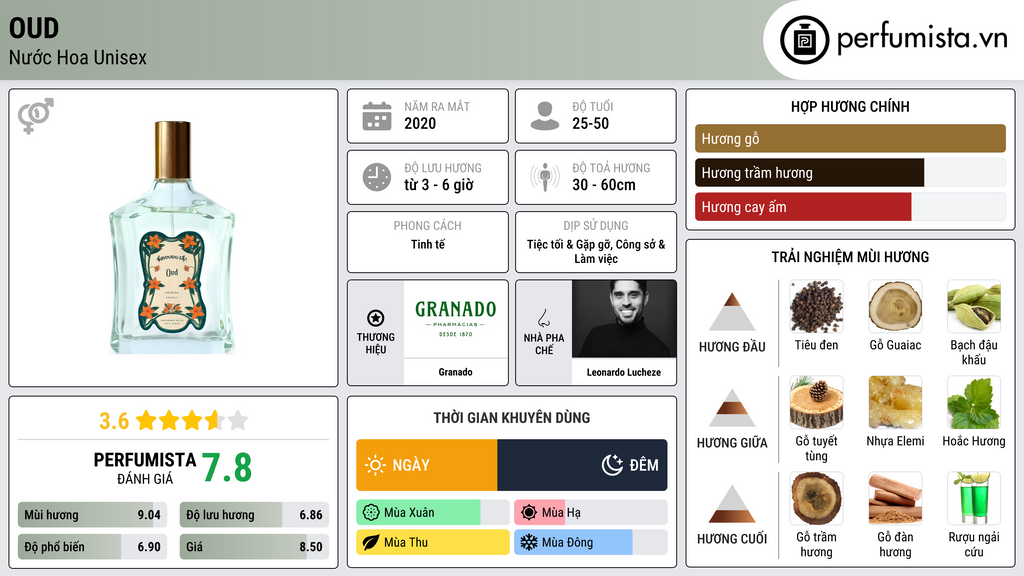Screen dimensions: 1024x576
Task: Click the Leonardo Lucheze perfumer name
Action: [624, 372]
